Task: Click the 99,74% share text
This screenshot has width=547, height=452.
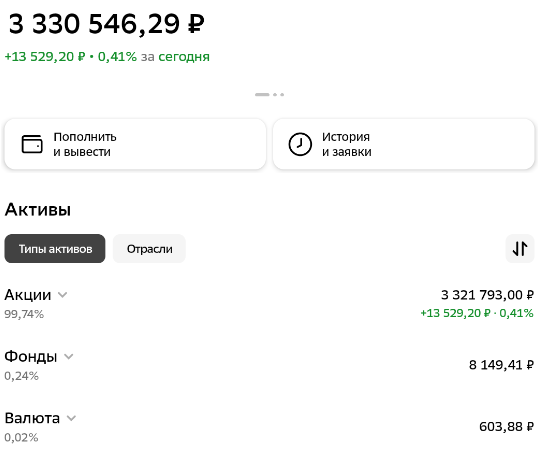Action: click(24, 314)
